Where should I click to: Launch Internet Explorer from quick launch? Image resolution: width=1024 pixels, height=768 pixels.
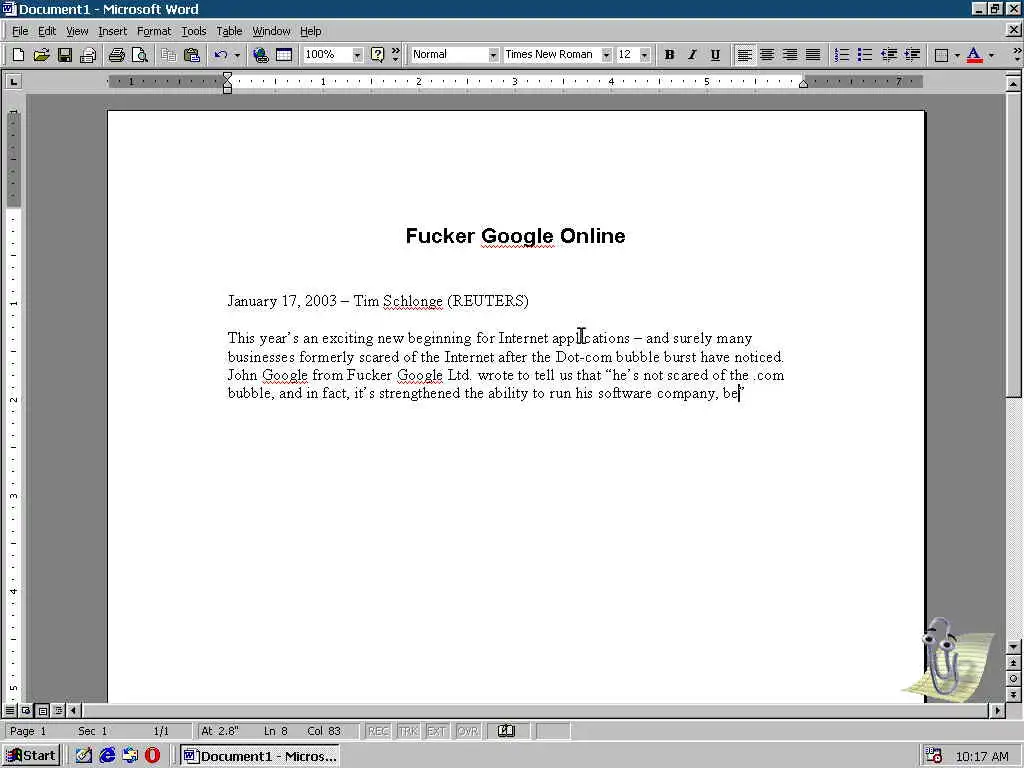tap(107, 756)
